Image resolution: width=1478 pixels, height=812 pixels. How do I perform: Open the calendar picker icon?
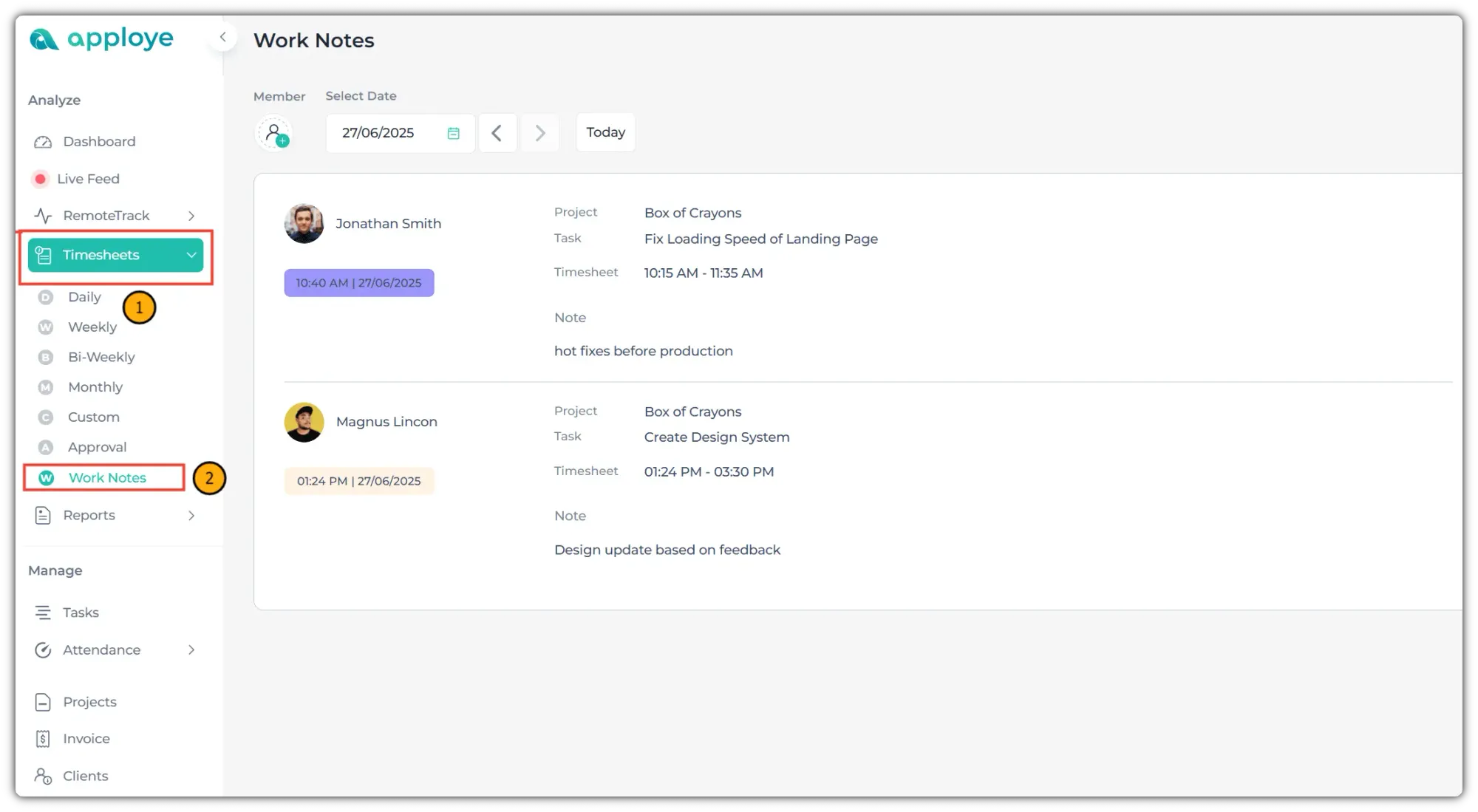coord(453,133)
